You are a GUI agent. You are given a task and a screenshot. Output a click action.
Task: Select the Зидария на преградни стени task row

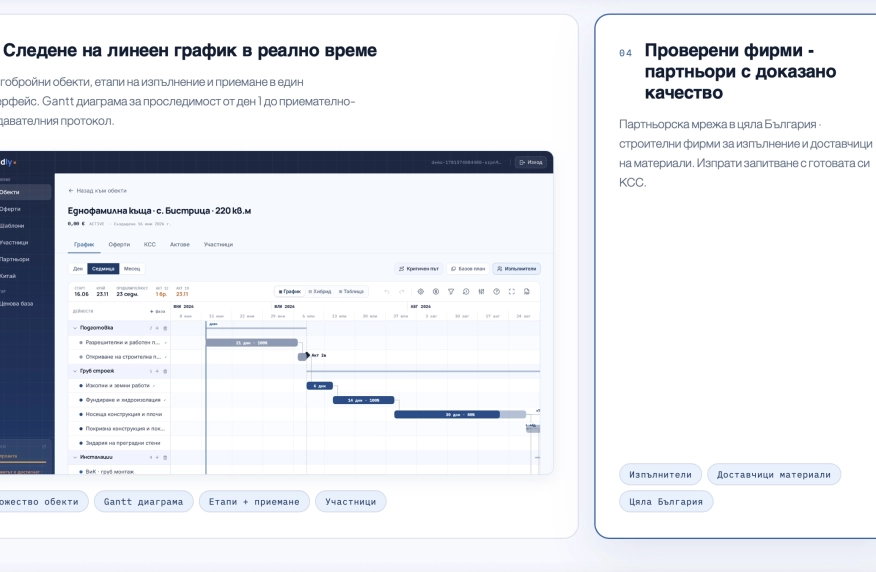[119, 443]
